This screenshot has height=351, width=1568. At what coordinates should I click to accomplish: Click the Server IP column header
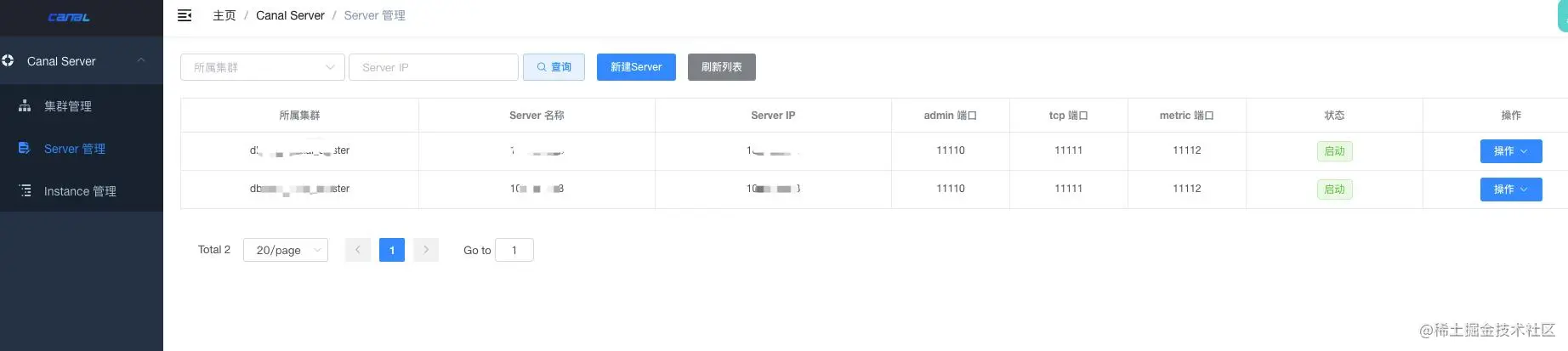coord(773,116)
